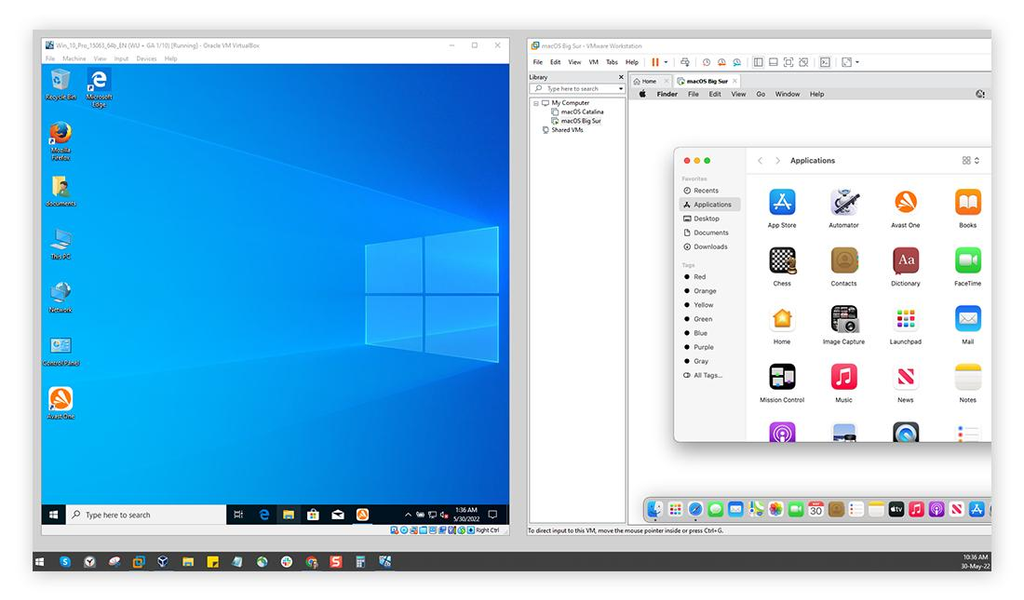Click the Windows VM taskbar search box
The width and height of the screenshot is (1024, 600).
point(146,514)
